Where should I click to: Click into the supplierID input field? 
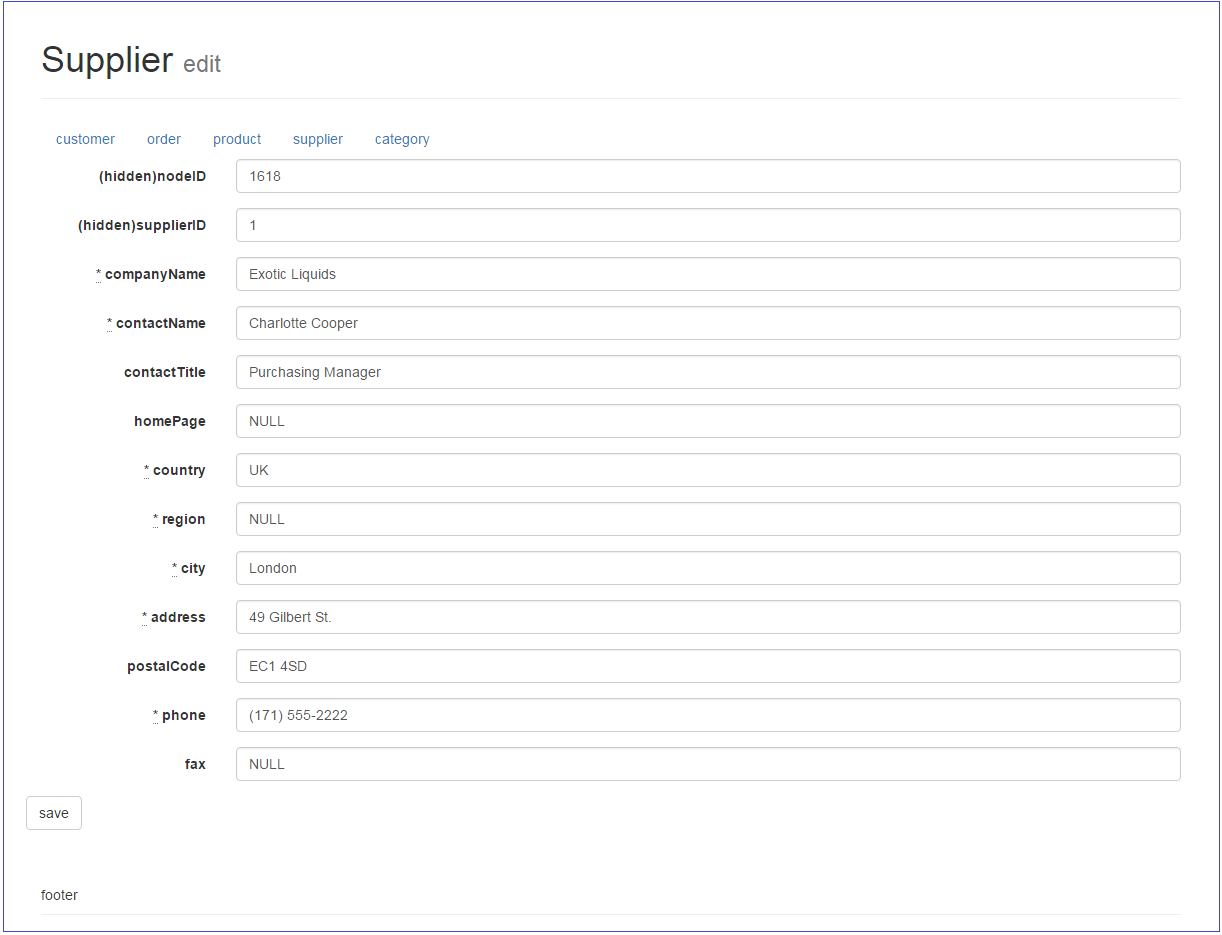click(708, 225)
